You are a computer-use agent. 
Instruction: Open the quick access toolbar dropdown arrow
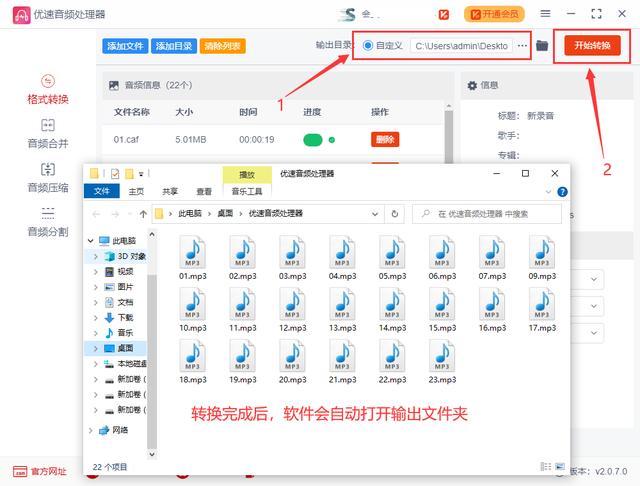click(x=141, y=174)
